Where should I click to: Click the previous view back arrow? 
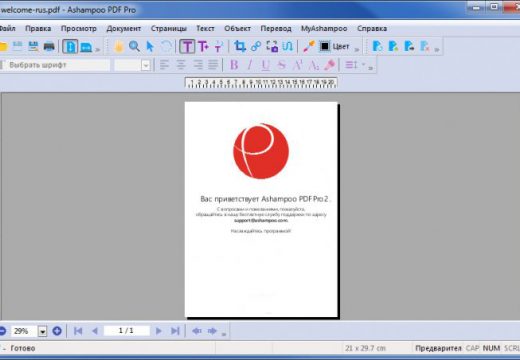[196, 331]
